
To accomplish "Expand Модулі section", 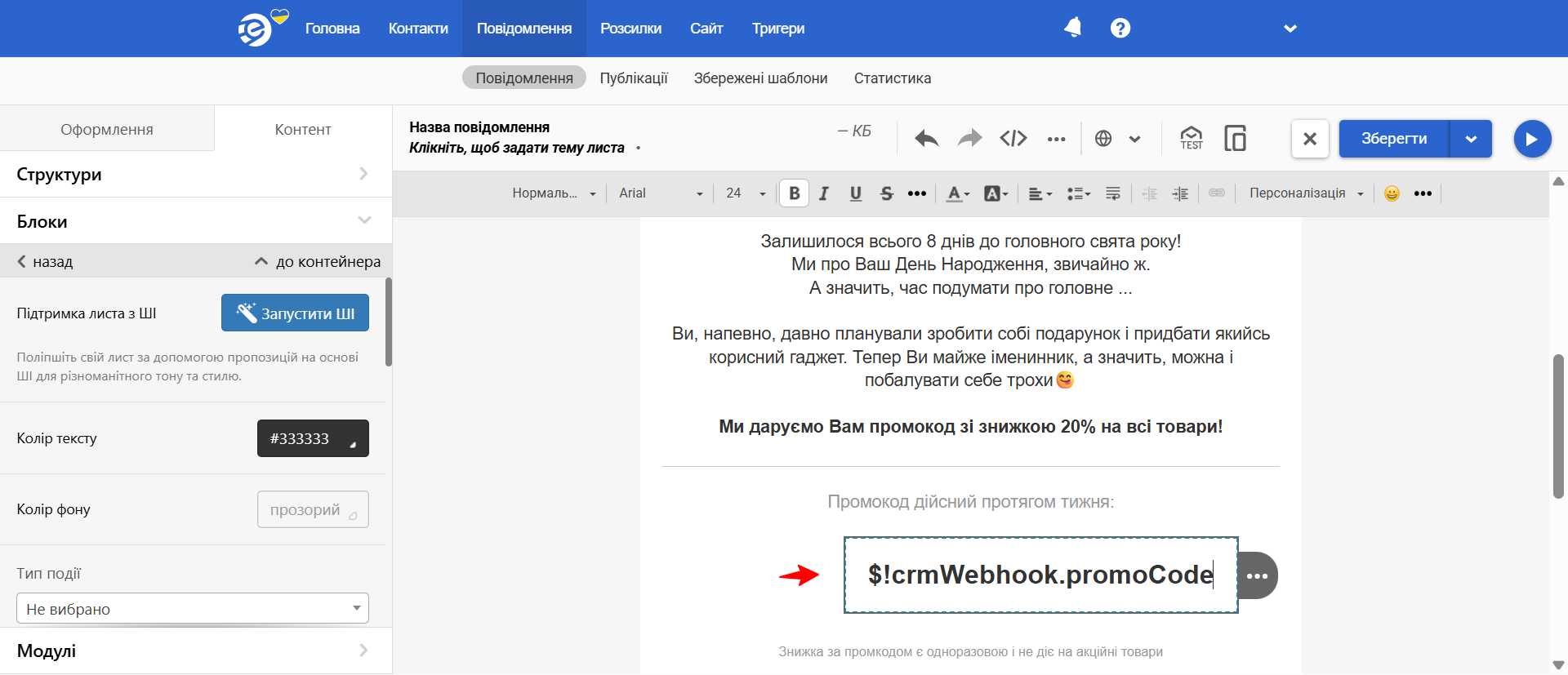I will 196,651.
